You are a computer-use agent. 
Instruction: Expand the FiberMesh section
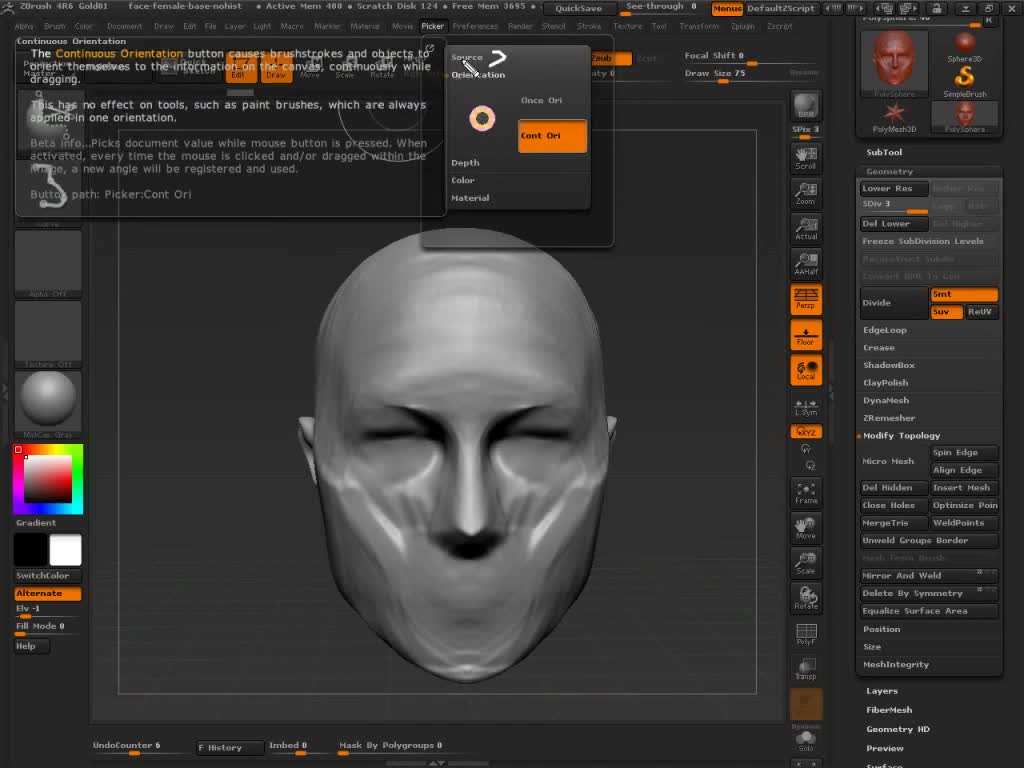click(x=889, y=710)
